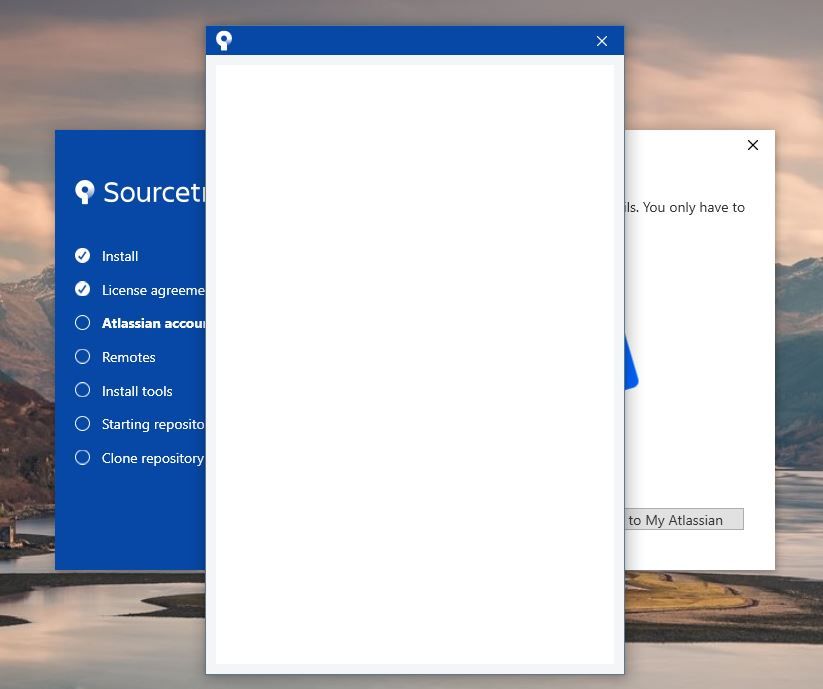Select the Atlassian account step circle
Image resolution: width=823 pixels, height=689 pixels.
[82, 323]
